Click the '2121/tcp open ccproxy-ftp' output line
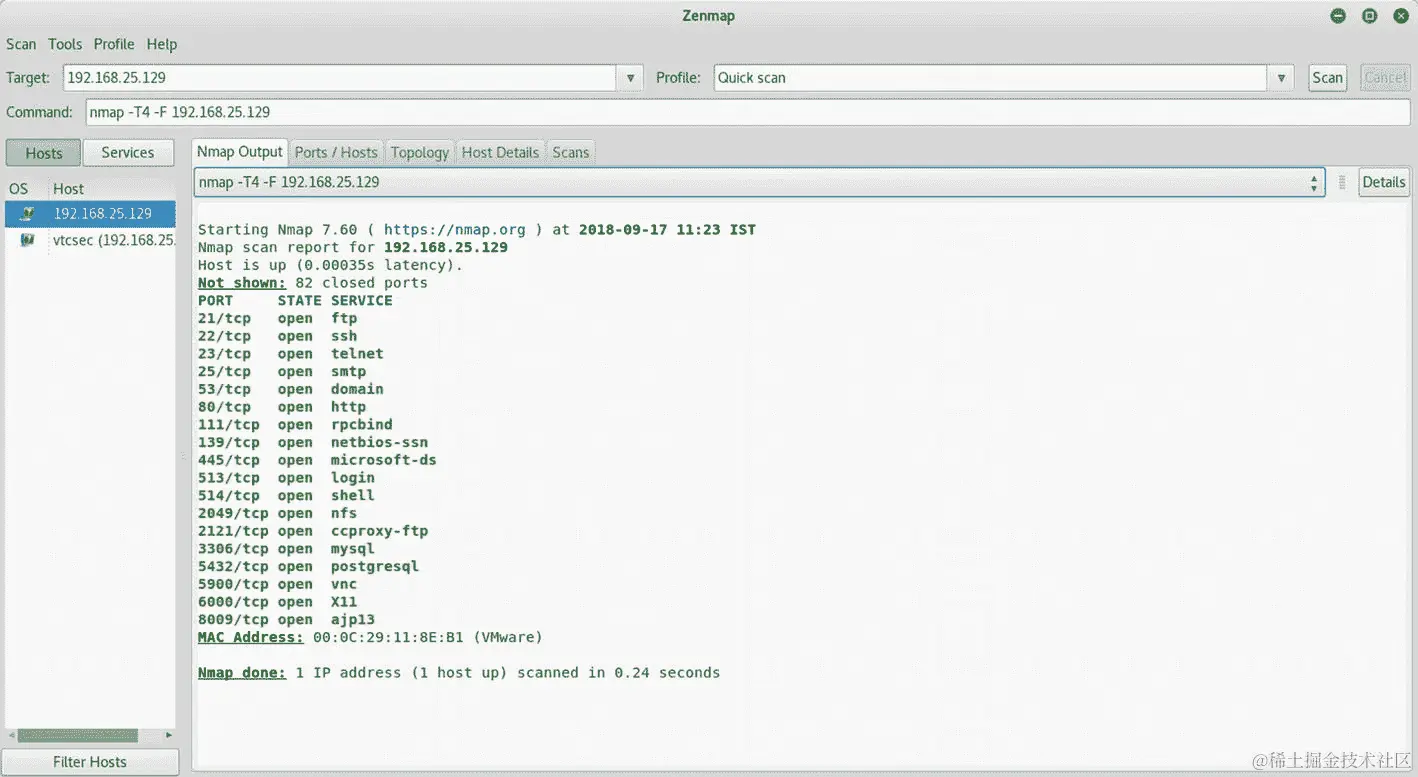1418x777 pixels. coord(313,531)
